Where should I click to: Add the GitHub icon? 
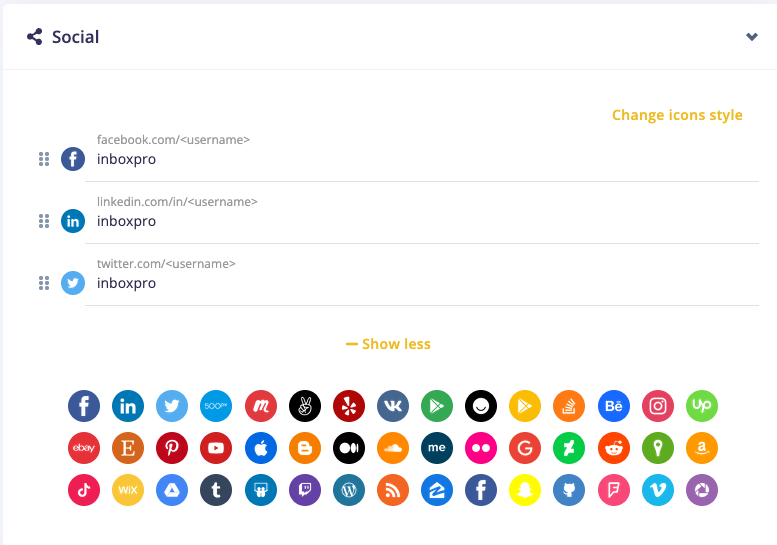(x=569, y=490)
